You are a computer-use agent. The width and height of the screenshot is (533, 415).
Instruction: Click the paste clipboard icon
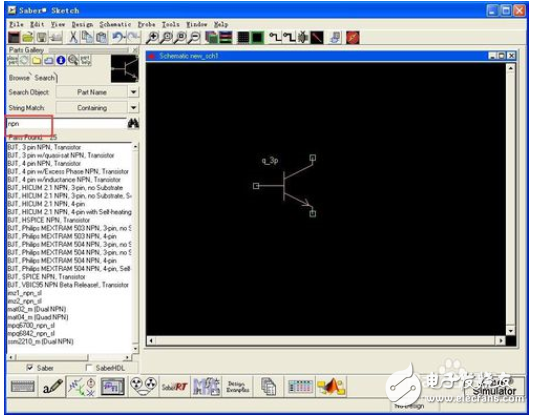pyautogui.click(x=101, y=37)
